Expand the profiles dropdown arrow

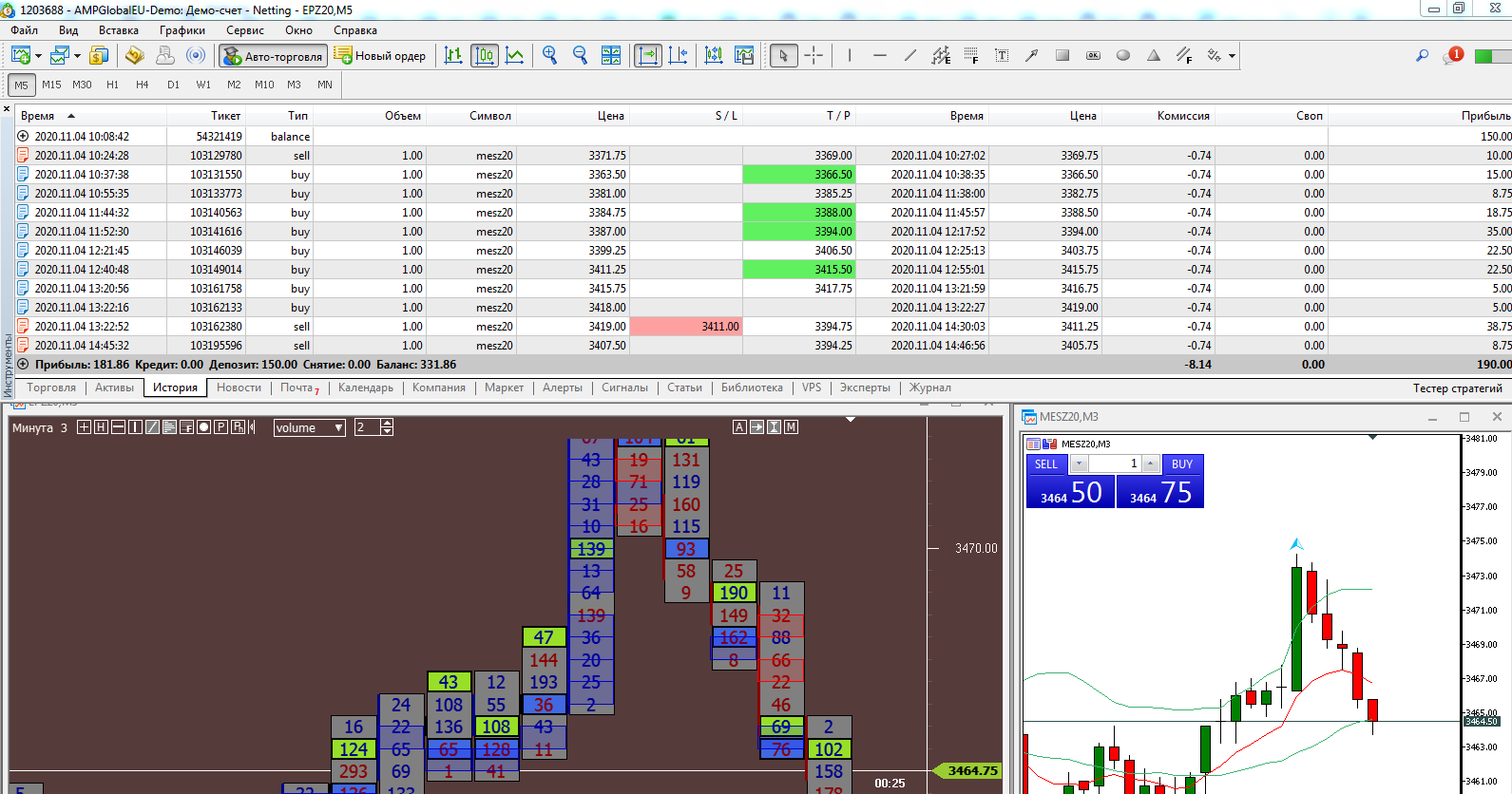coord(77,56)
